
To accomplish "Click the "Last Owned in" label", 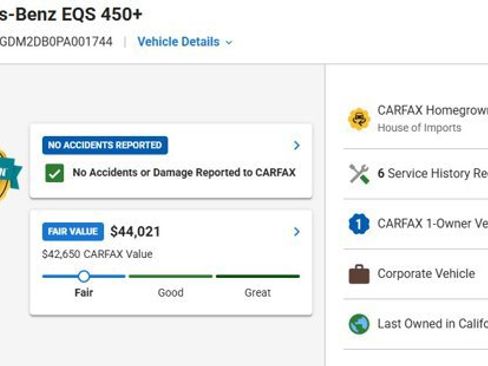I will click(x=417, y=324).
